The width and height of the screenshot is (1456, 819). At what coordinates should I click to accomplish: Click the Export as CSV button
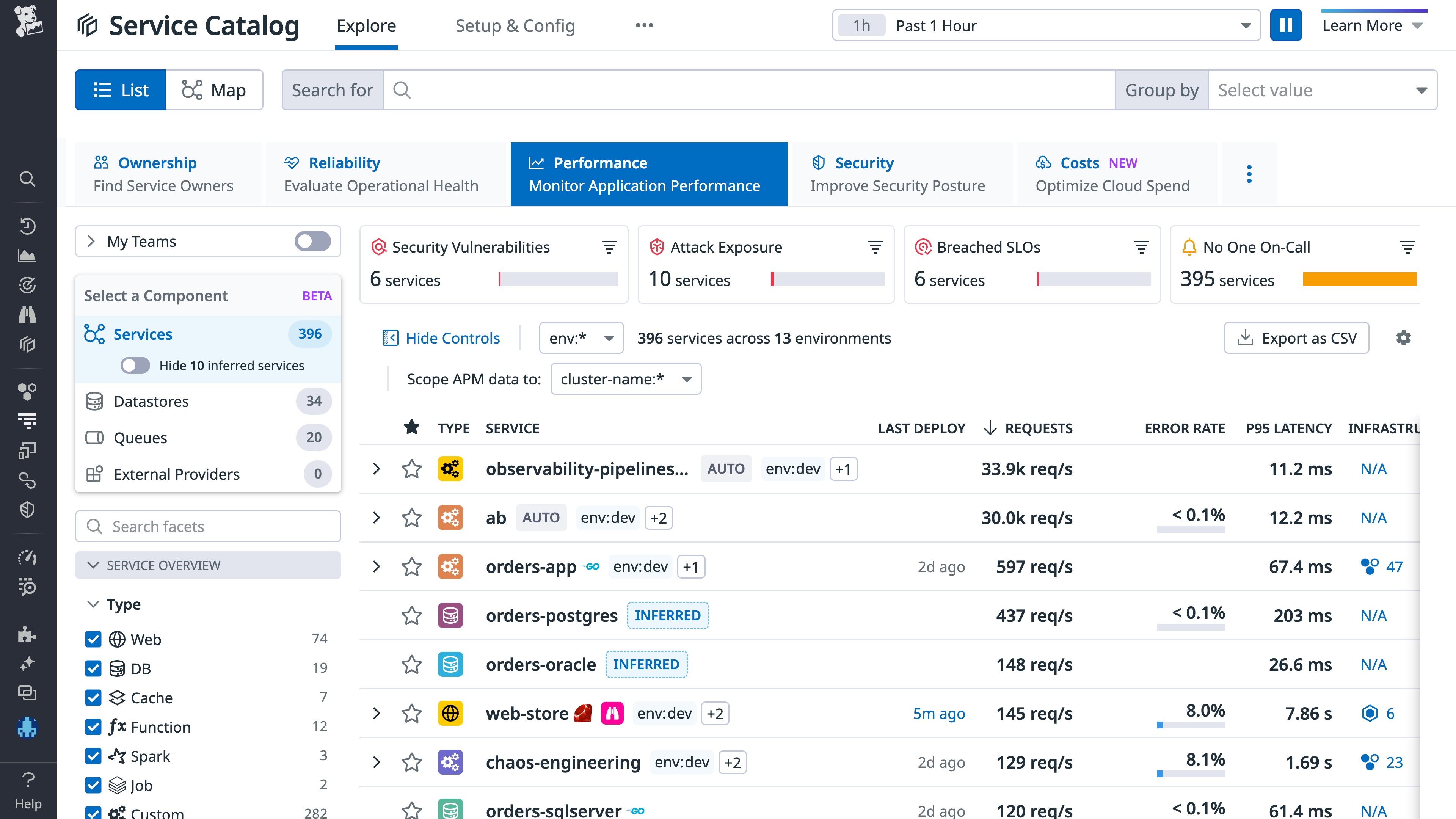(1297, 337)
